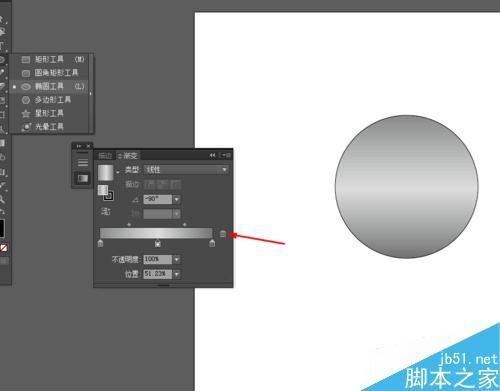
Task: Click the gradient slider bar
Action: pyautogui.click(x=156, y=233)
